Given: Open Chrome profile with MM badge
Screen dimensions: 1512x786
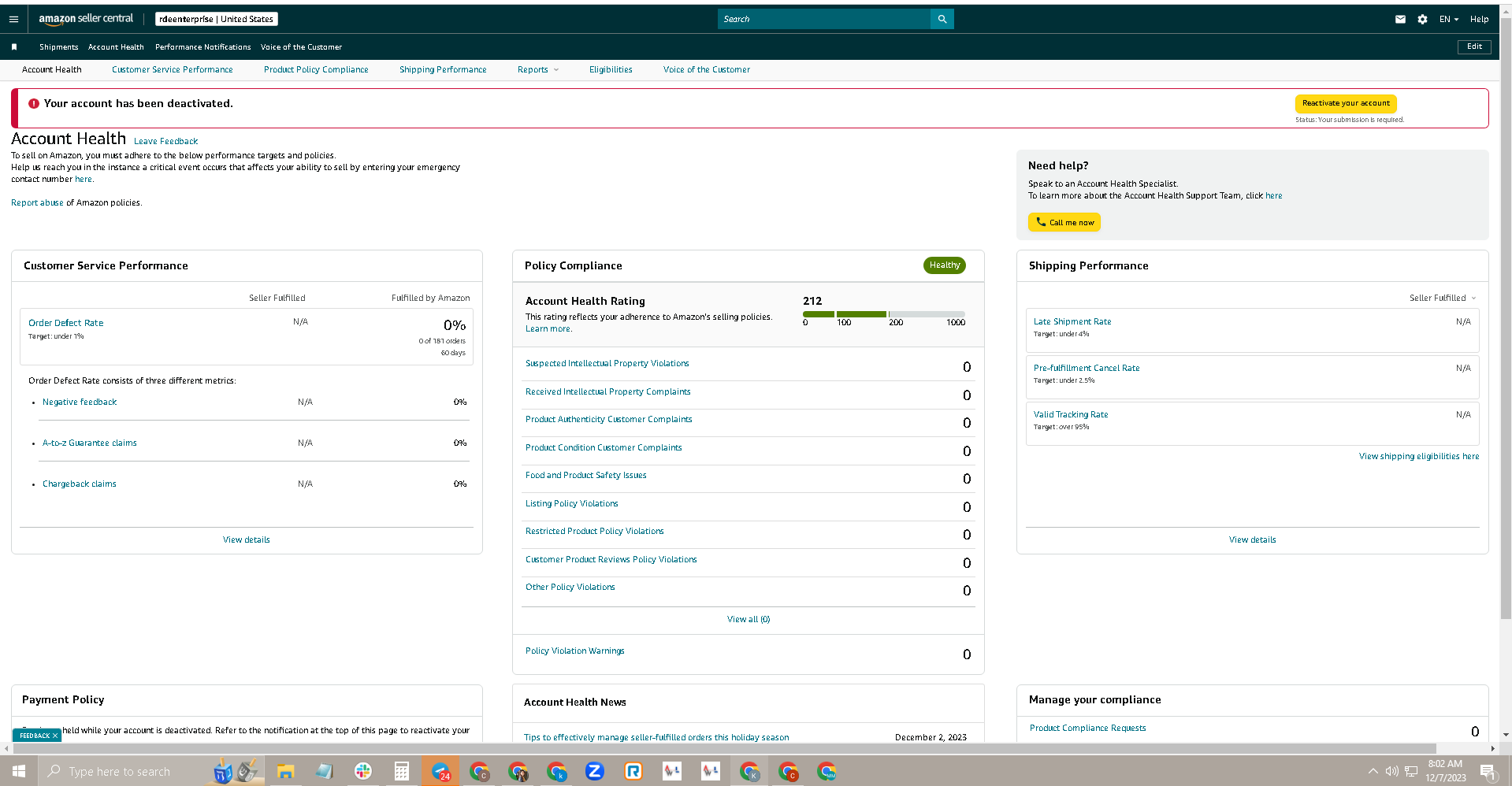Looking at the screenshot, I should click(827, 771).
